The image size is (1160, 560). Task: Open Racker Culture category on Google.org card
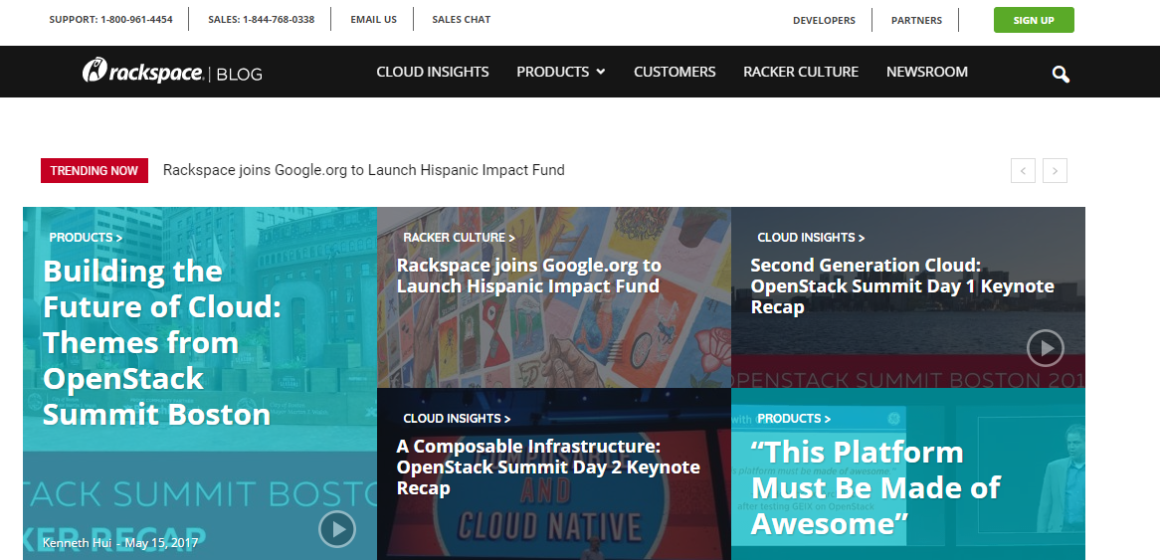coord(459,237)
